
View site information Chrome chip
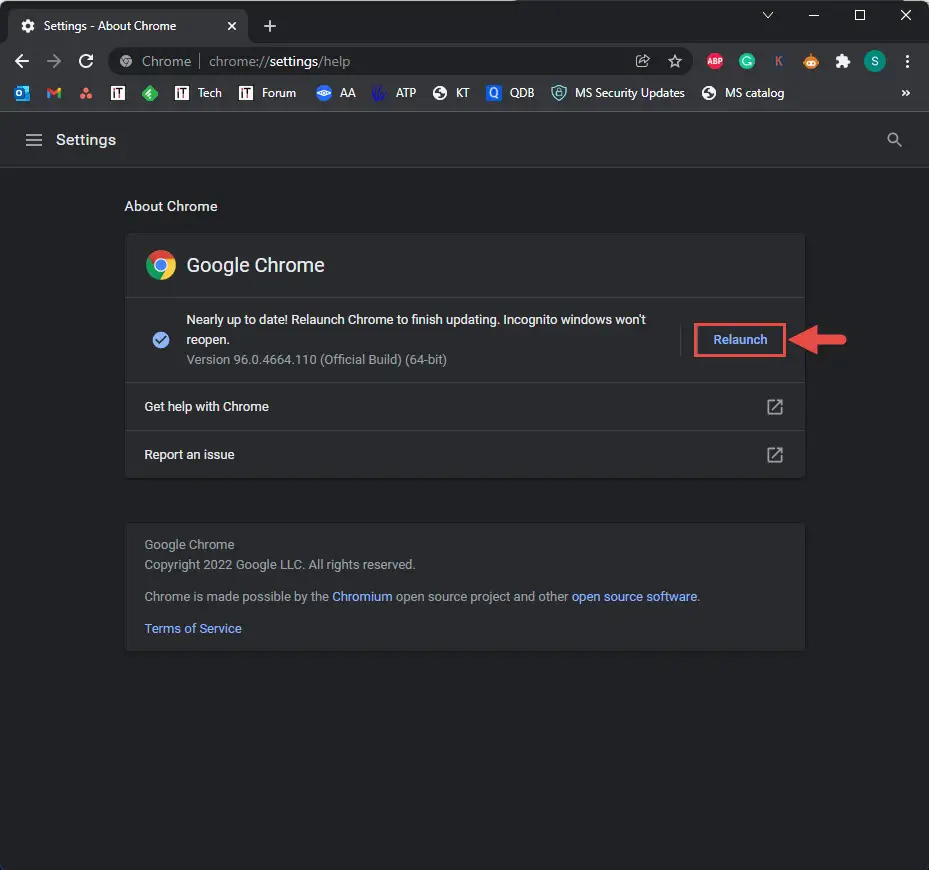click(155, 61)
